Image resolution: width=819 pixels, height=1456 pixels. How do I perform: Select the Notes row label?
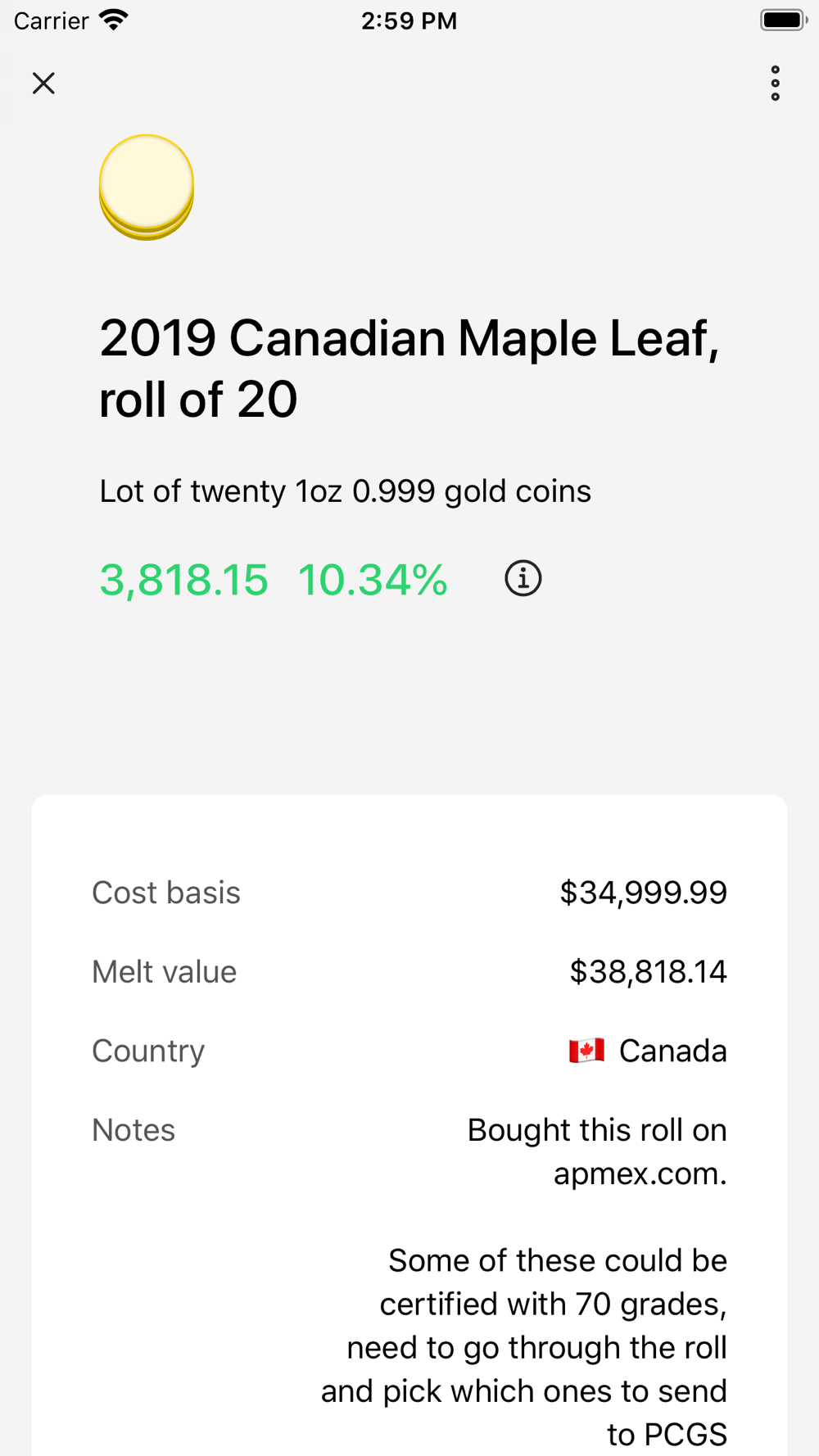click(133, 1130)
